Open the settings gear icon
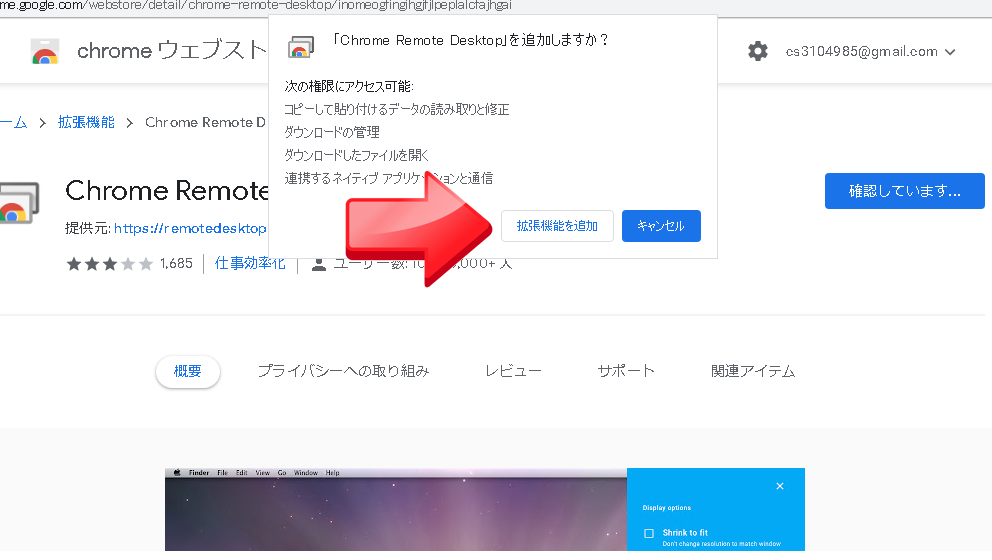This screenshot has height=560, width=992. [x=757, y=51]
